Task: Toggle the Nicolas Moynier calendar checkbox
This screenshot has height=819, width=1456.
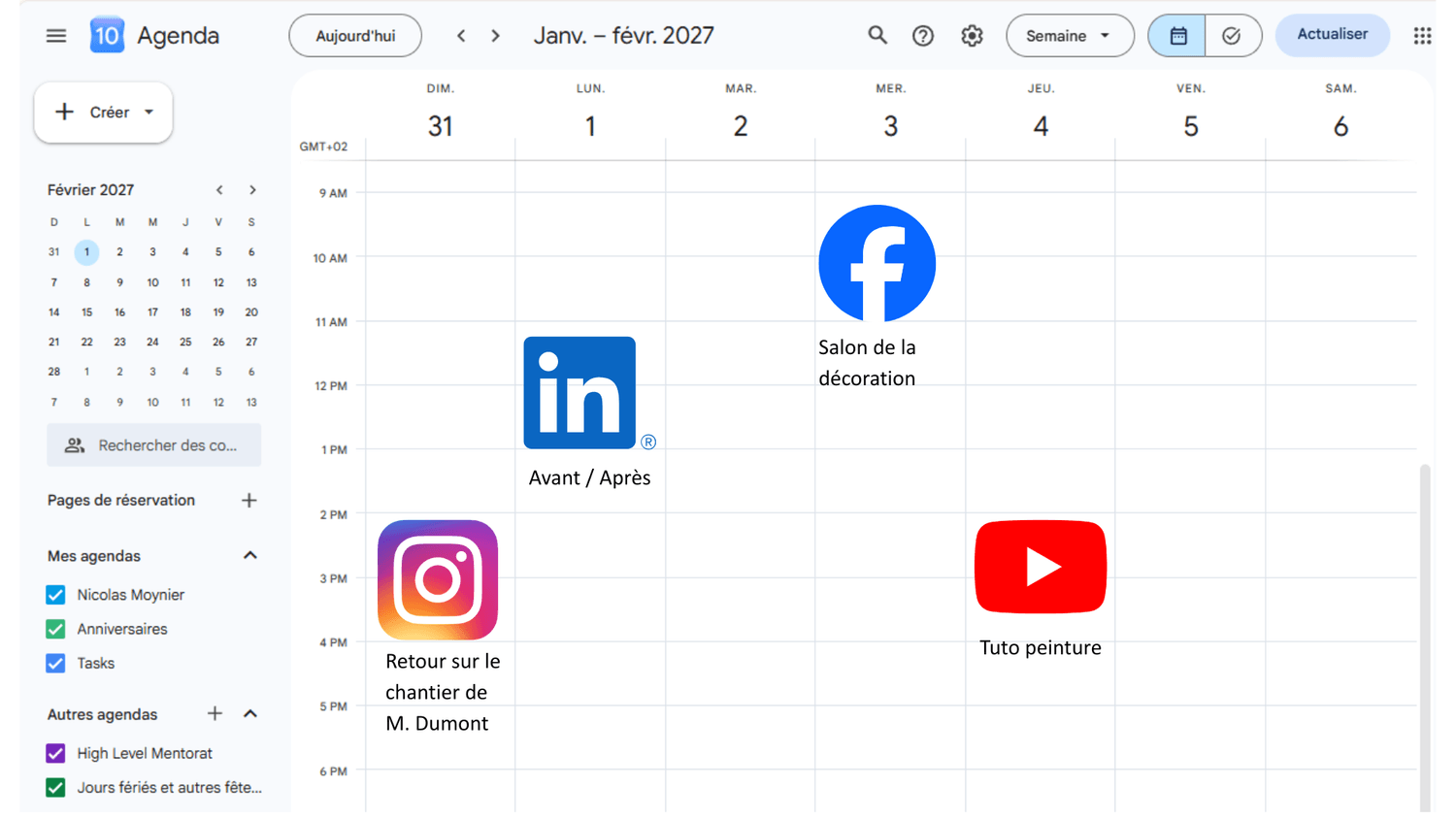Action: [55, 595]
